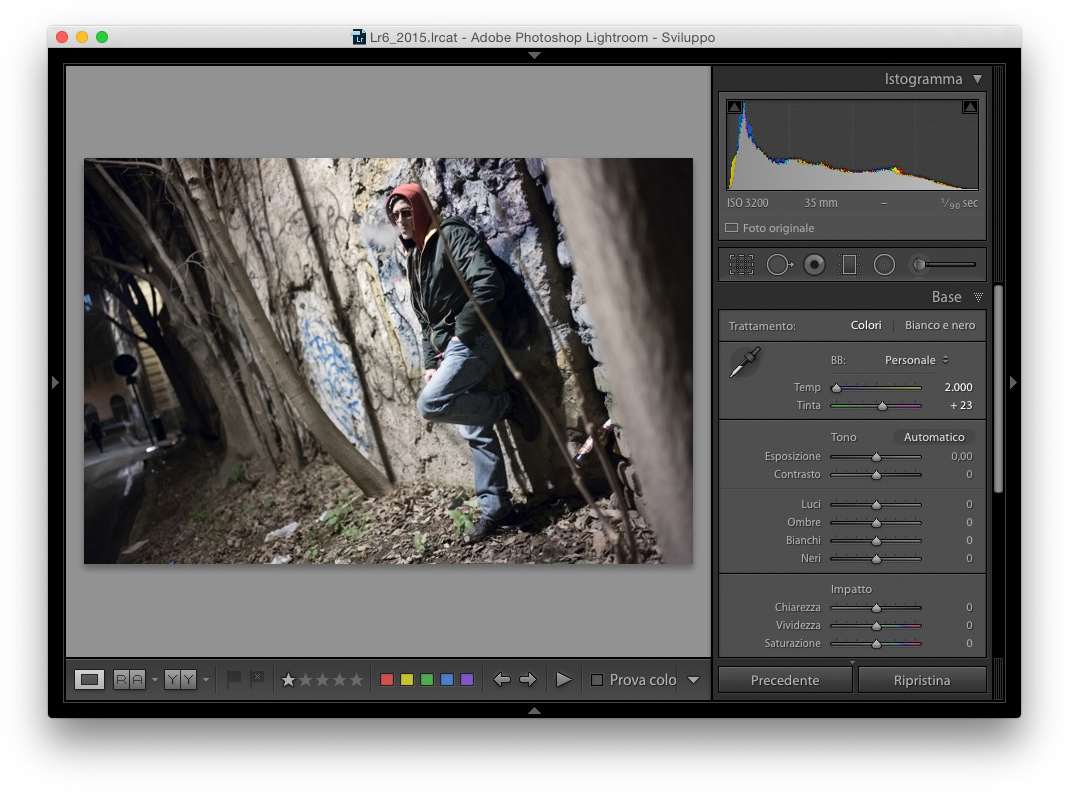Activate the Red Eye Correction tool

coord(814,265)
